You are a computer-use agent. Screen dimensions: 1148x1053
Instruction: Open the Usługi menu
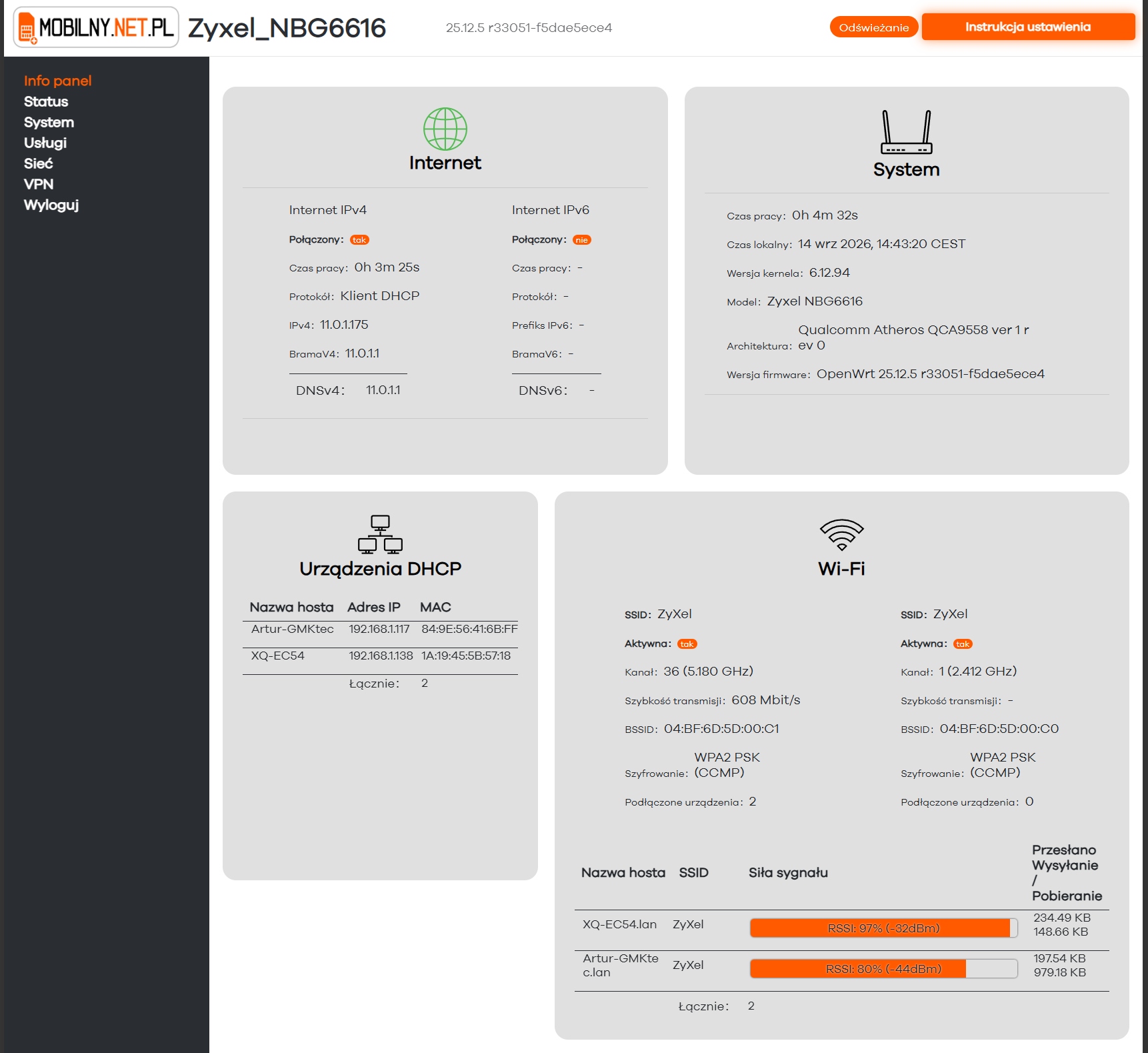(45, 143)
